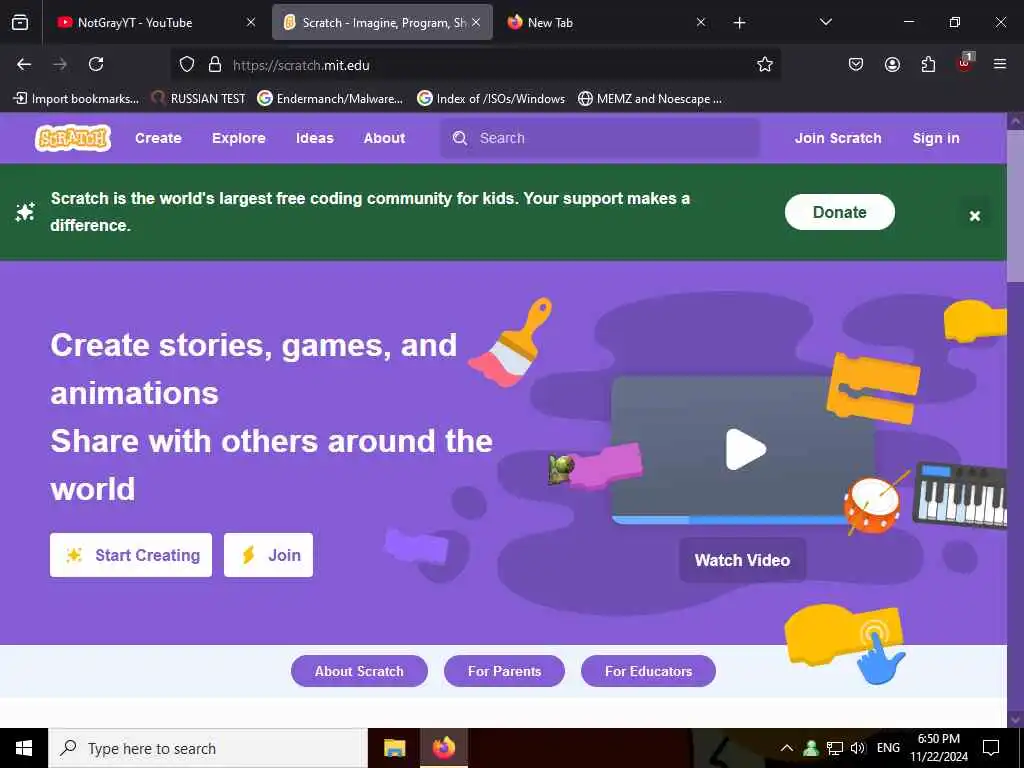Click the Windows Start button

pos(24,748)
